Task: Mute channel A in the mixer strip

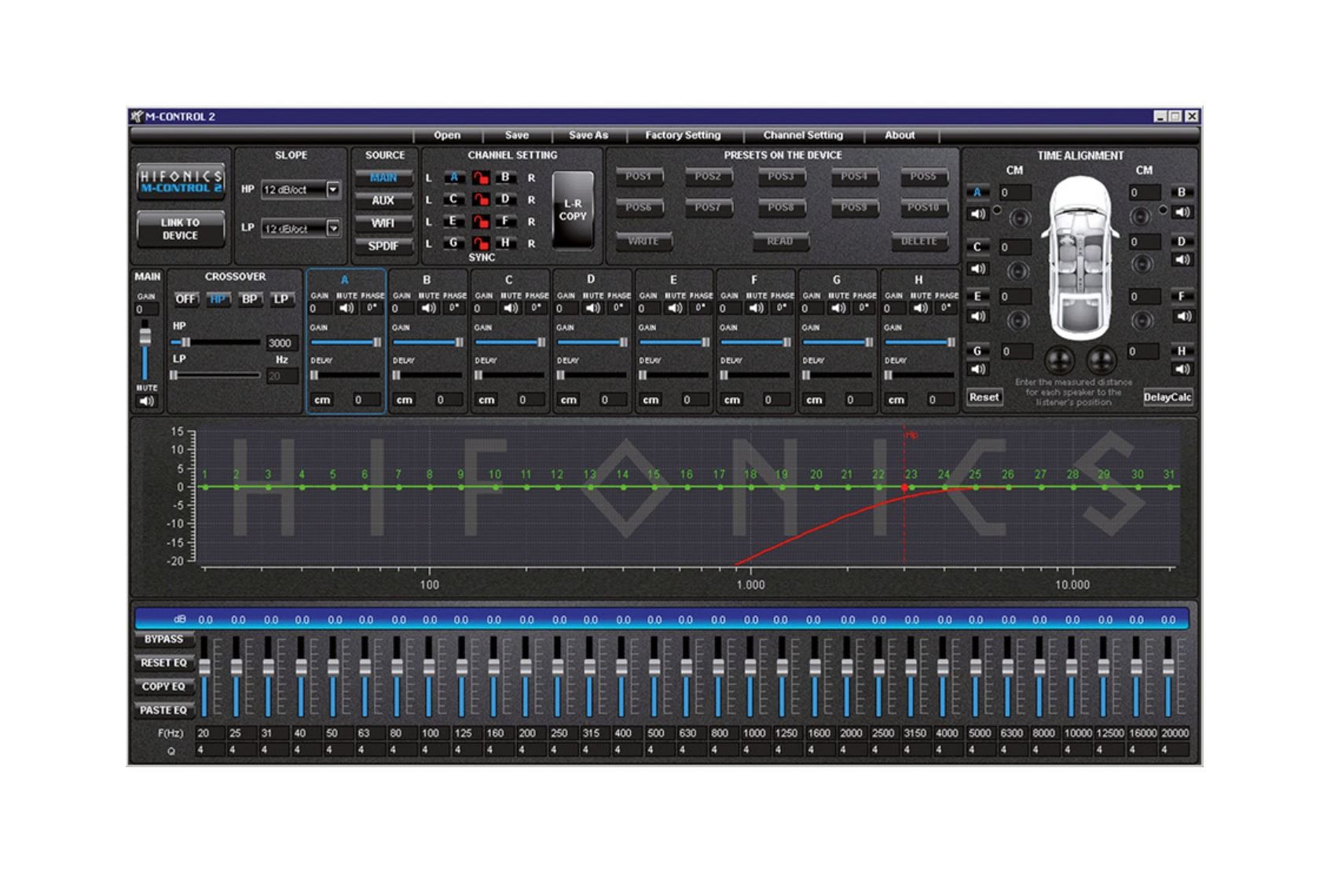Action: click(x=346, y=308)
